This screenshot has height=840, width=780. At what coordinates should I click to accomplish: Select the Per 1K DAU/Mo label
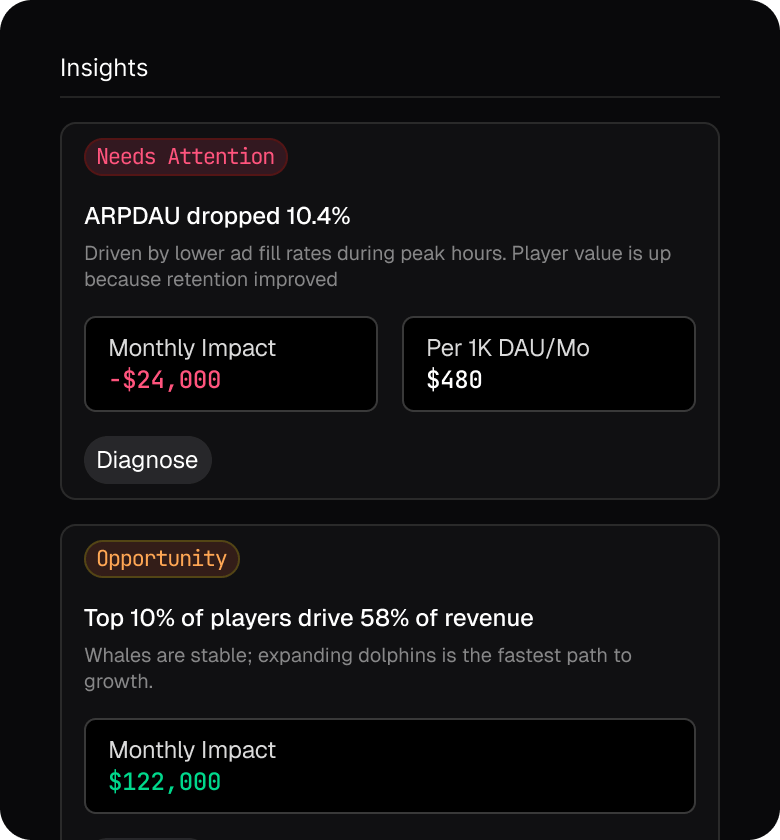(x=507, y=348)
